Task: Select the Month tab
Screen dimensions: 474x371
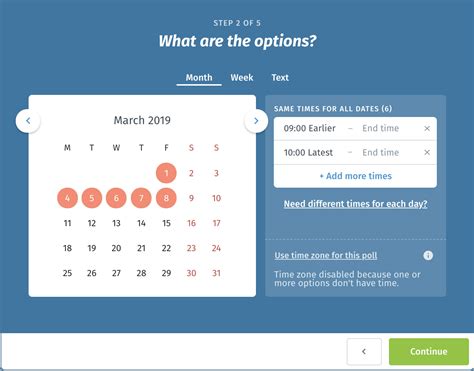Action: pos(199,78)
